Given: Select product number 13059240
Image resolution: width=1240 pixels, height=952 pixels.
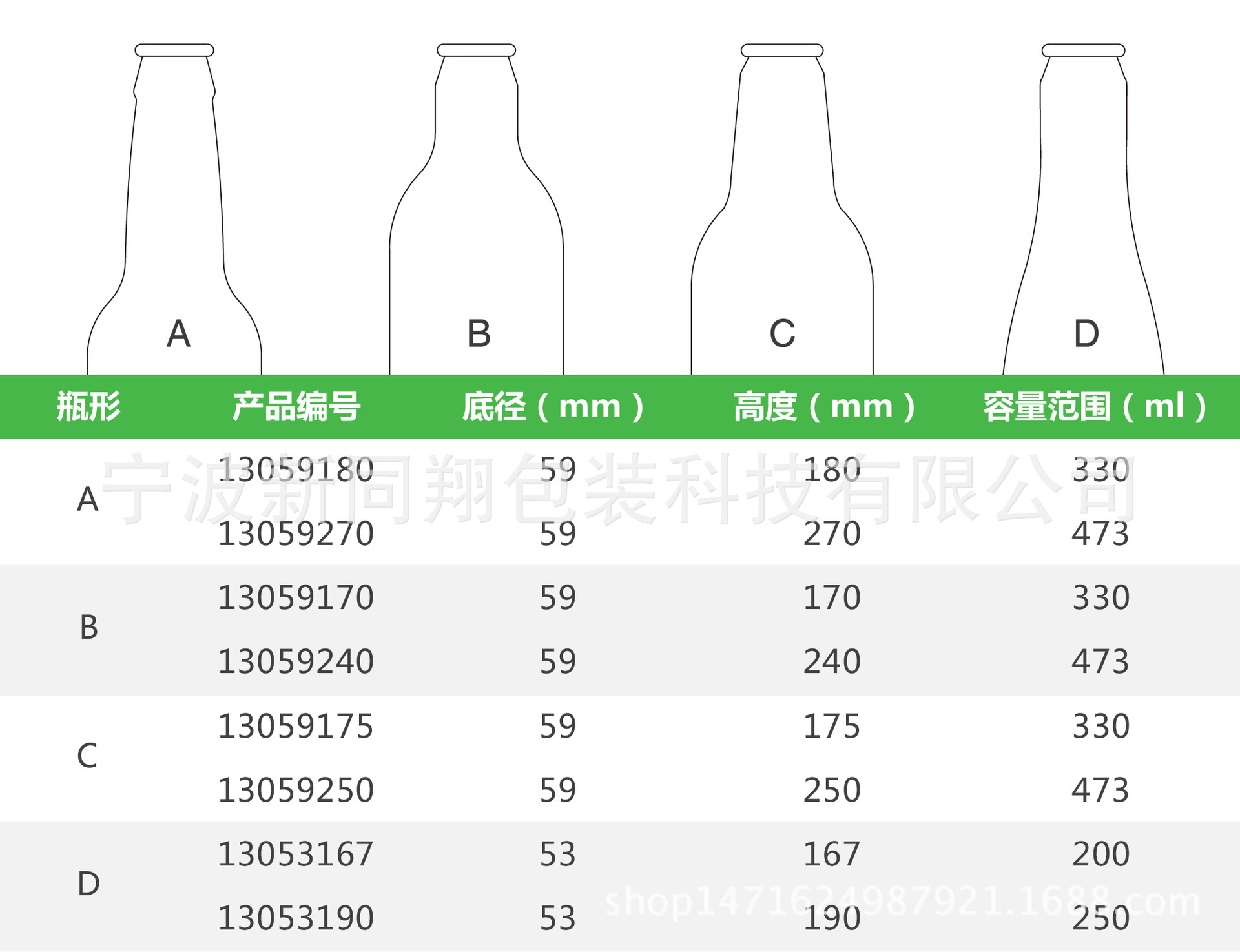Looking at the screenshot, I should click(296, 662).
